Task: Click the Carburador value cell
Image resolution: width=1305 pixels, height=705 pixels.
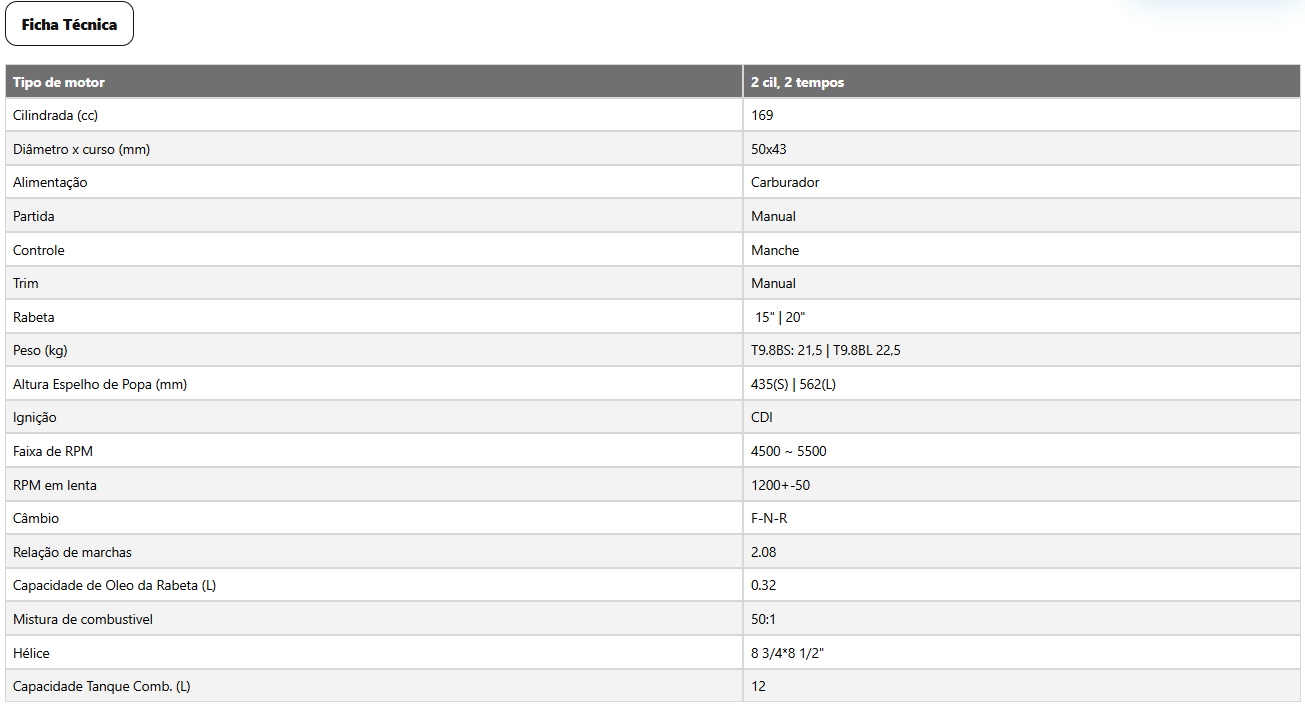Action: point(1022,182)
